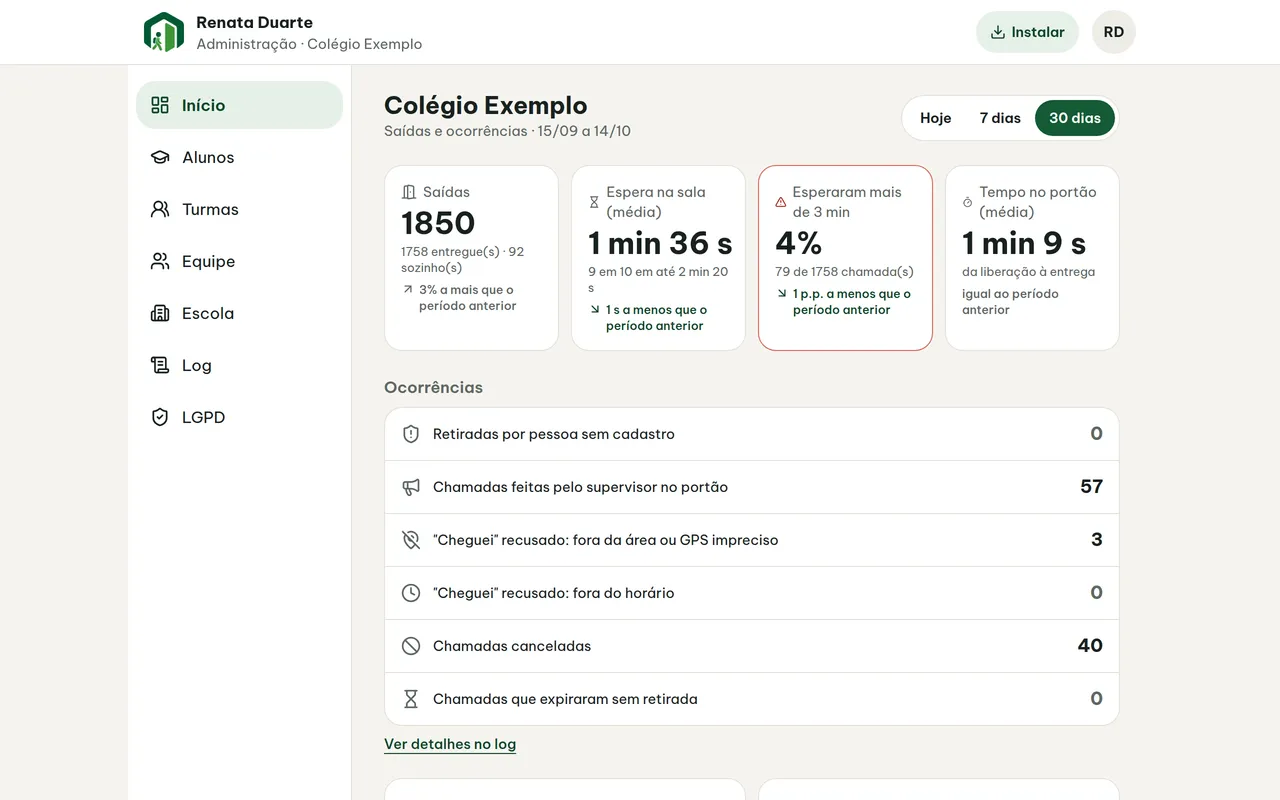Screen dimensions: 1280x800
Task: Click the Chamadas feitas pelo supervisor no portão row
Action: (752, 487)
